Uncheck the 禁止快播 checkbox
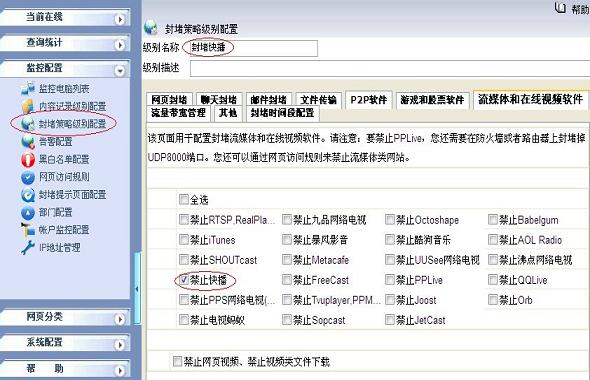 click(184, 280)
